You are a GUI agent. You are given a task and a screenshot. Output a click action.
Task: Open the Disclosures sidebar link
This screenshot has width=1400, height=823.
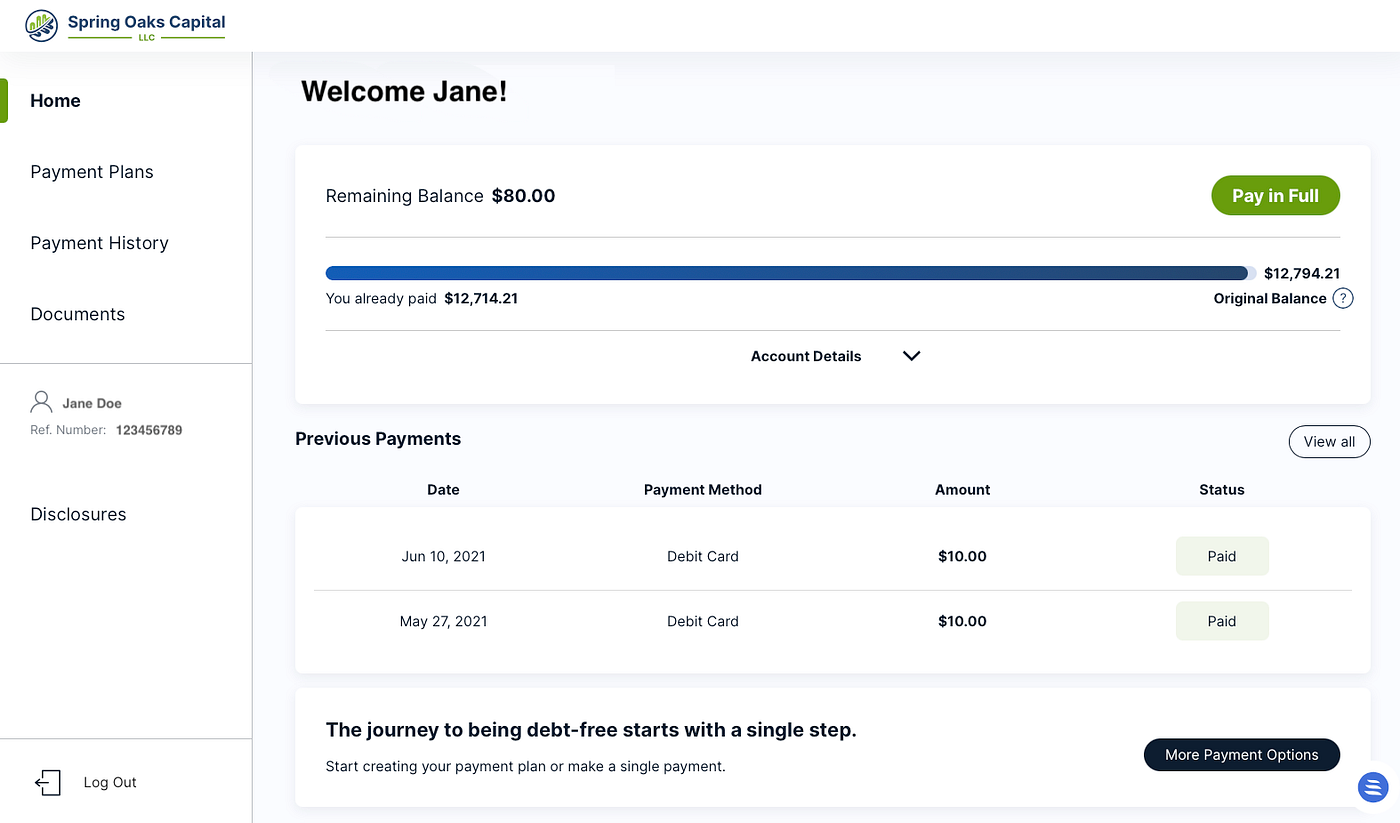click(x=78, y=514)
